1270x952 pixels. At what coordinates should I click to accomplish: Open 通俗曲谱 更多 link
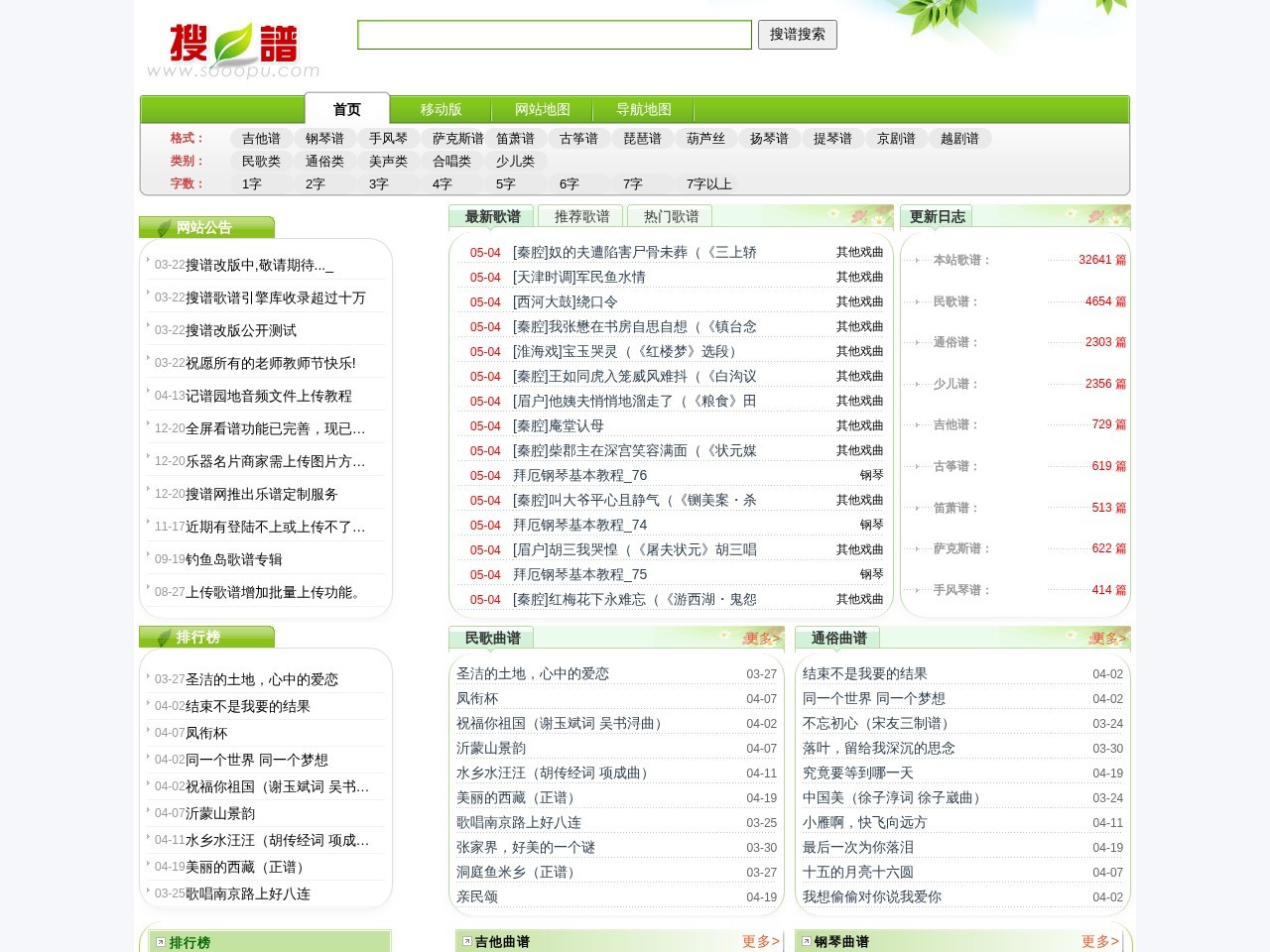click(1109, 639)
